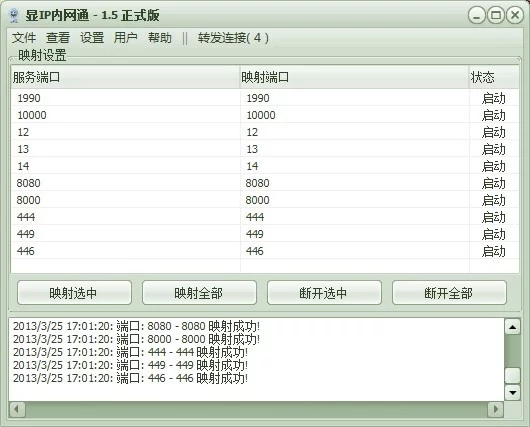The width and height of the screenshot is (530, 427).
Task: Click the app icon in the title bar
Action: click(x=14, y=16)
